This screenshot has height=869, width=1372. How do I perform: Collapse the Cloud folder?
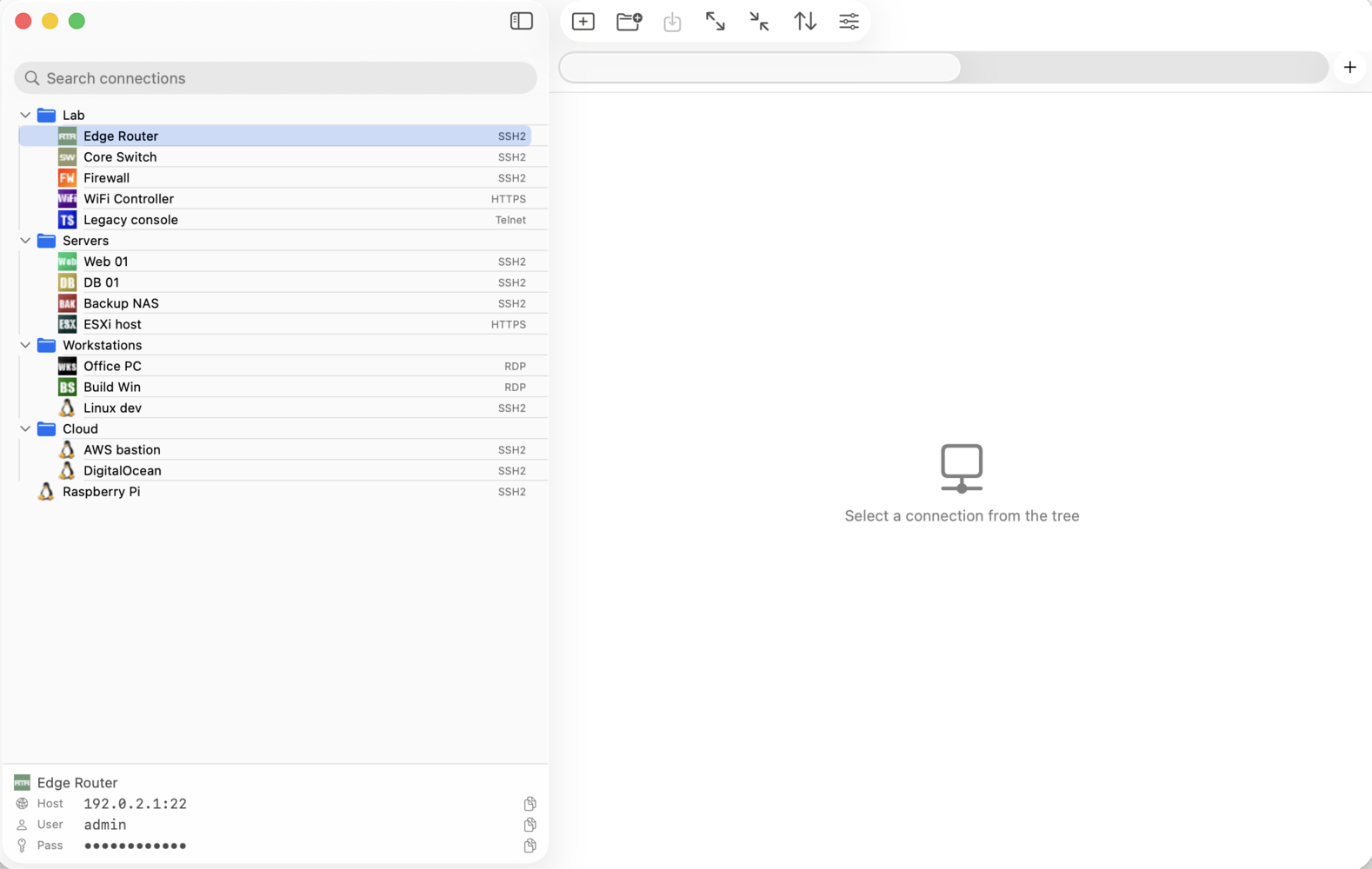25,428
